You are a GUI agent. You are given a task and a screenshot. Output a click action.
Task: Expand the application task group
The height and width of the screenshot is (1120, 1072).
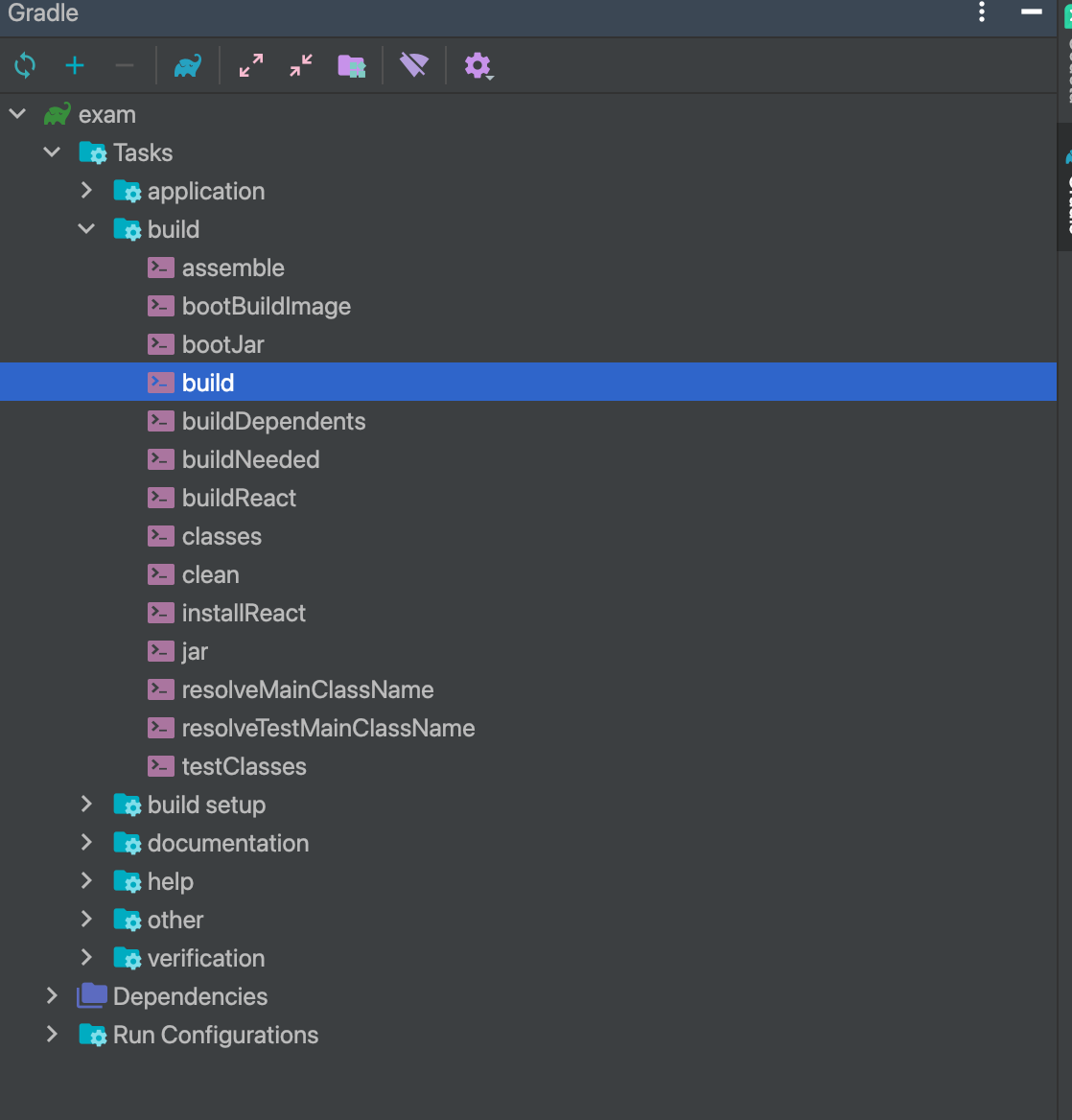tap(86, 191)
